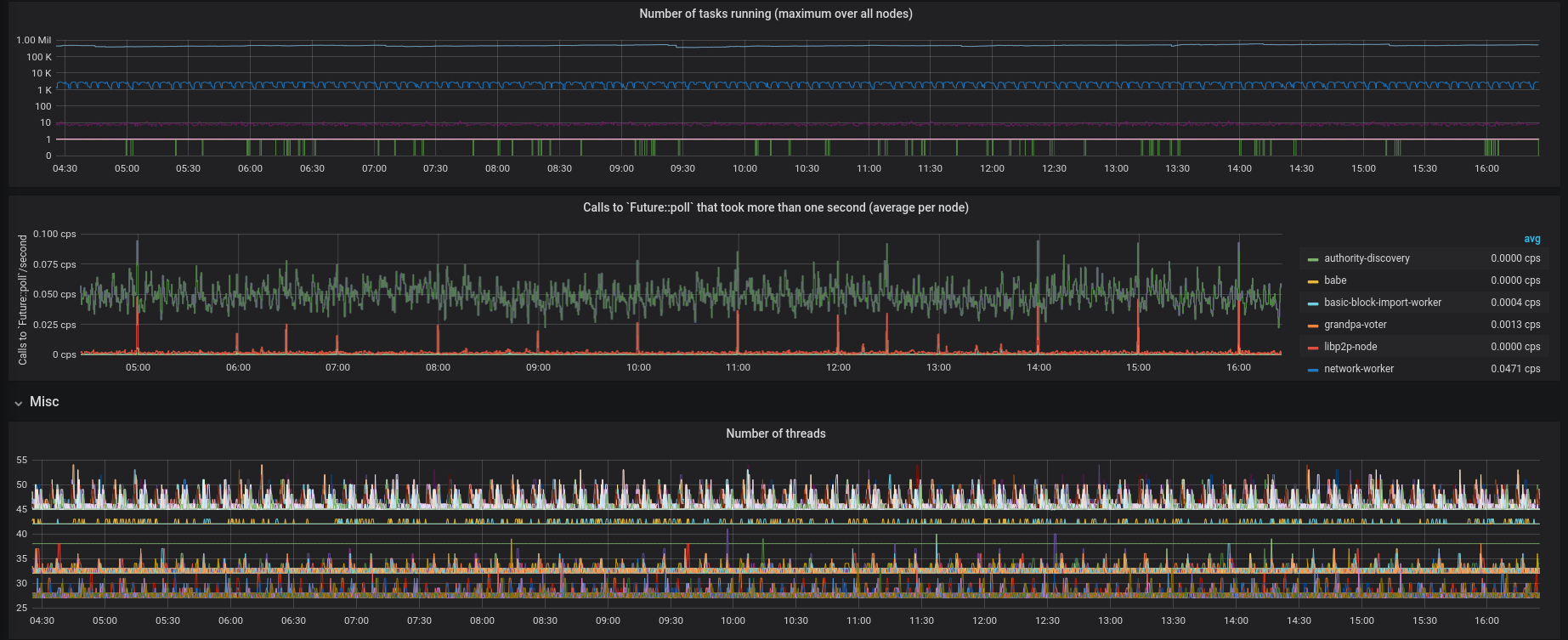Click the '0.100 cps' y-axis label
Screen dimensions: 1568x640
54,234
